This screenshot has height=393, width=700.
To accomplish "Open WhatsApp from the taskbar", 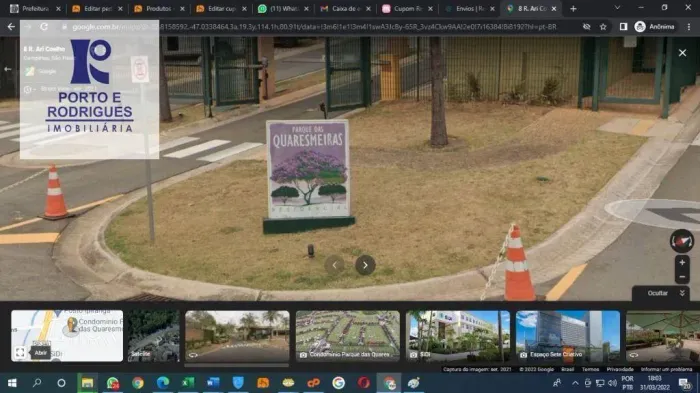I will (112, 383).
